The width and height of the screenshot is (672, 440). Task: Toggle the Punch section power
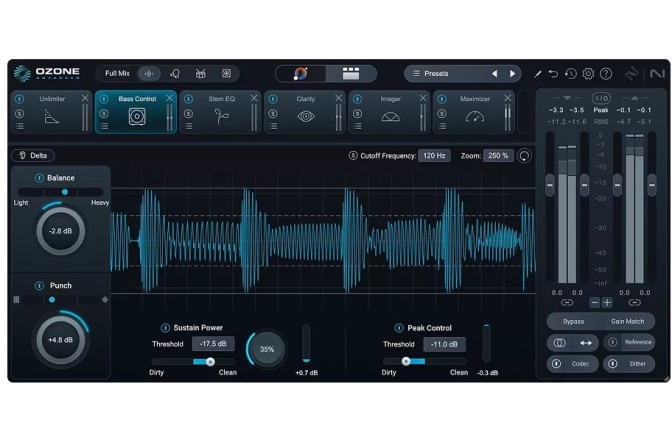39,285
